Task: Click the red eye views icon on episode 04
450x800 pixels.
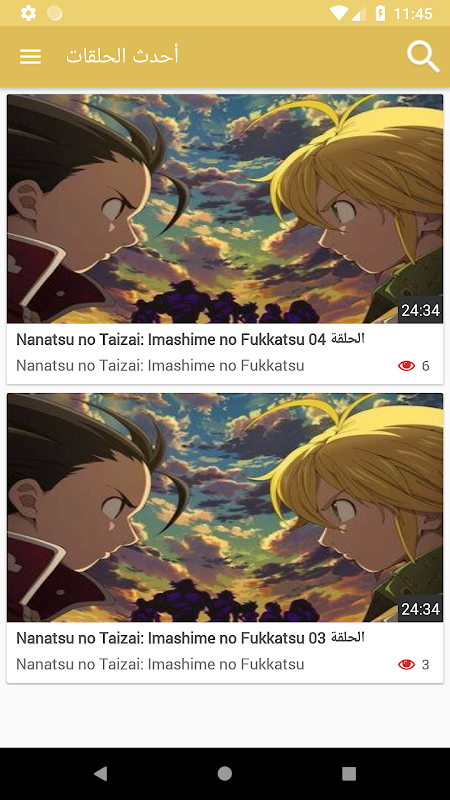Action: 407,365
